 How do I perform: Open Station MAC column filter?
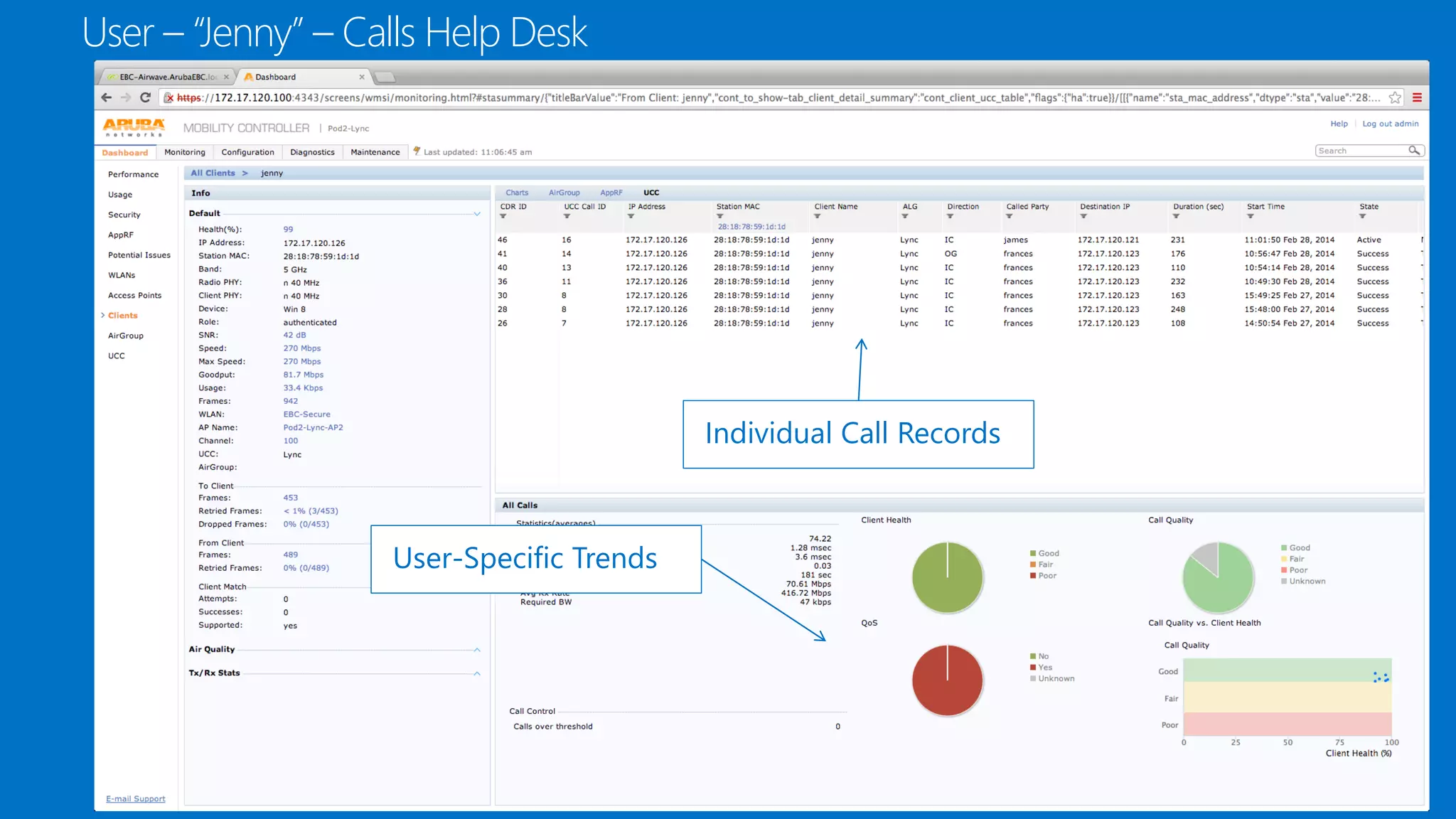pos(719,216)
